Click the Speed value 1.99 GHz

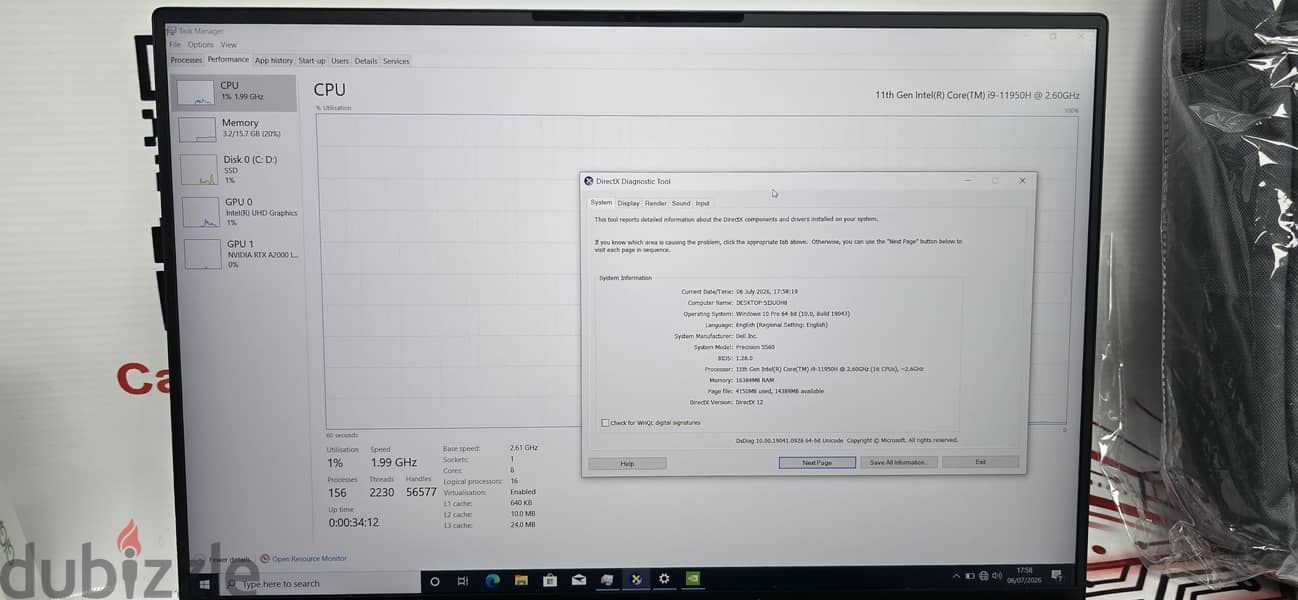(393, 463)
